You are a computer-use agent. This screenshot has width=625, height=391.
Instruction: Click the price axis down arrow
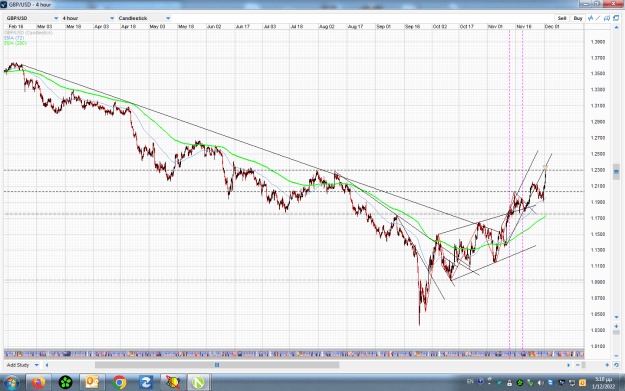(616, 317)
